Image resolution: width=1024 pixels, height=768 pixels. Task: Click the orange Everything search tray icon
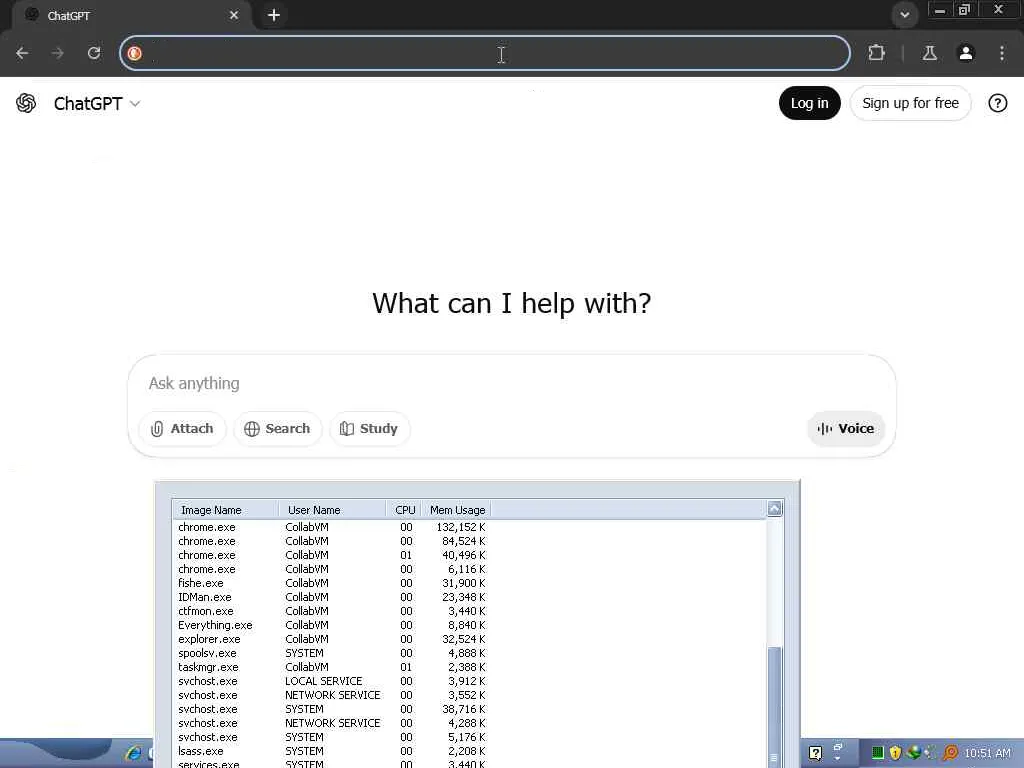[x=951, y=753]
